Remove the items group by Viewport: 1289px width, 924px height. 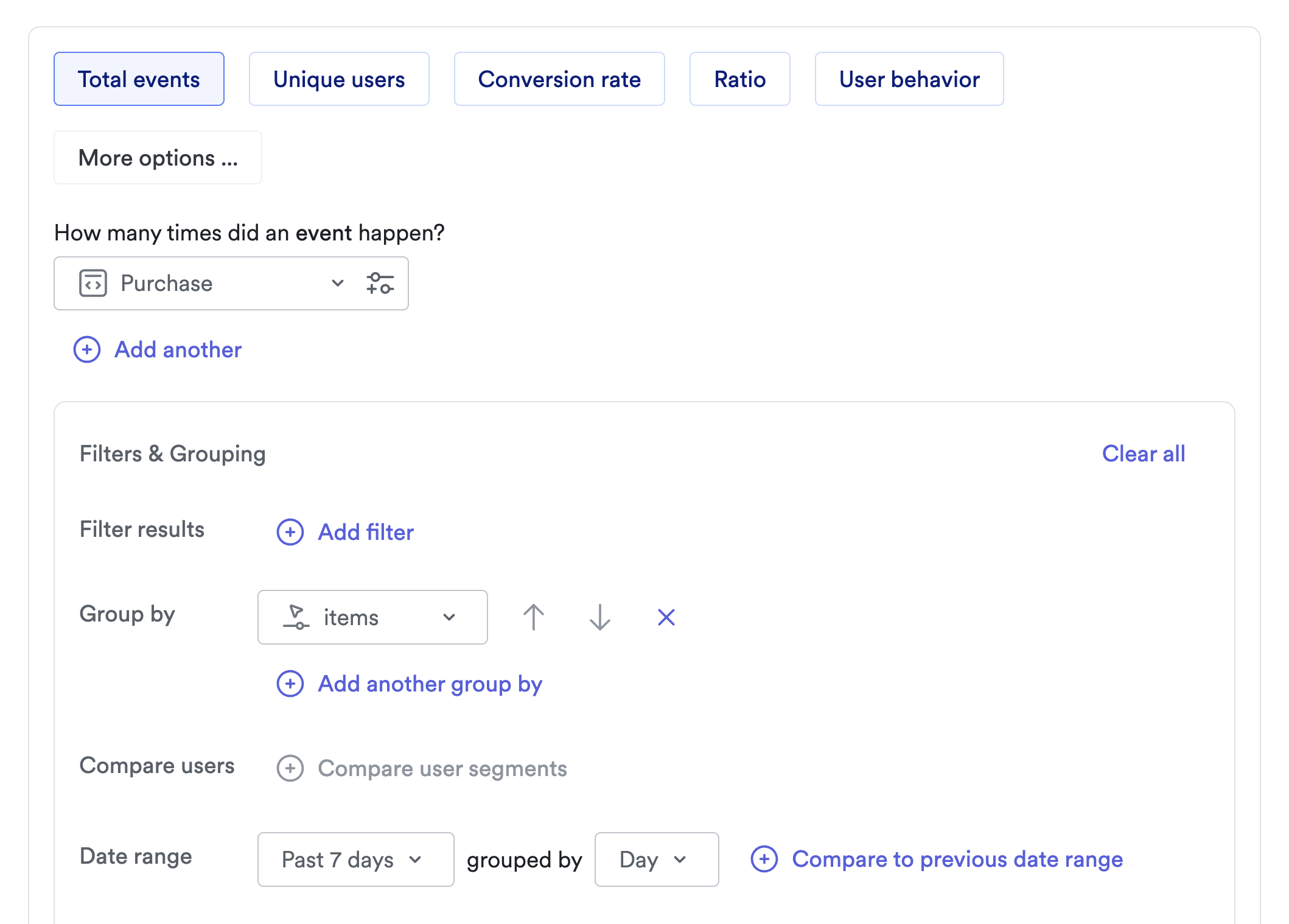(666, 617)
